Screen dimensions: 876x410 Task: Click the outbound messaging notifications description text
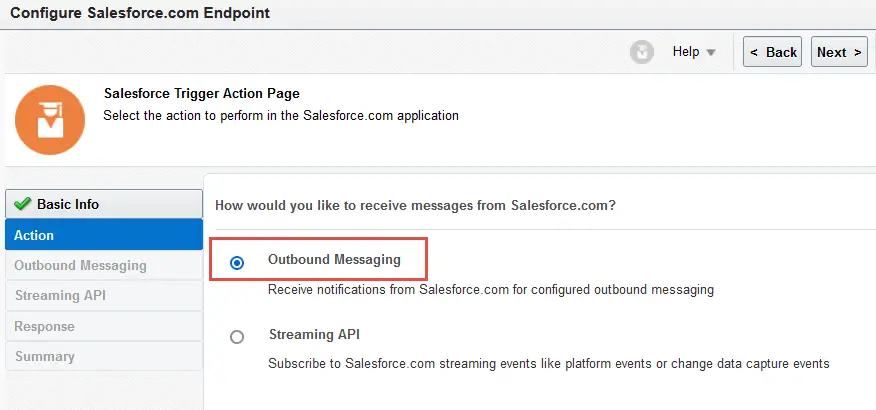pyautogui.click(x=491, y=290)
